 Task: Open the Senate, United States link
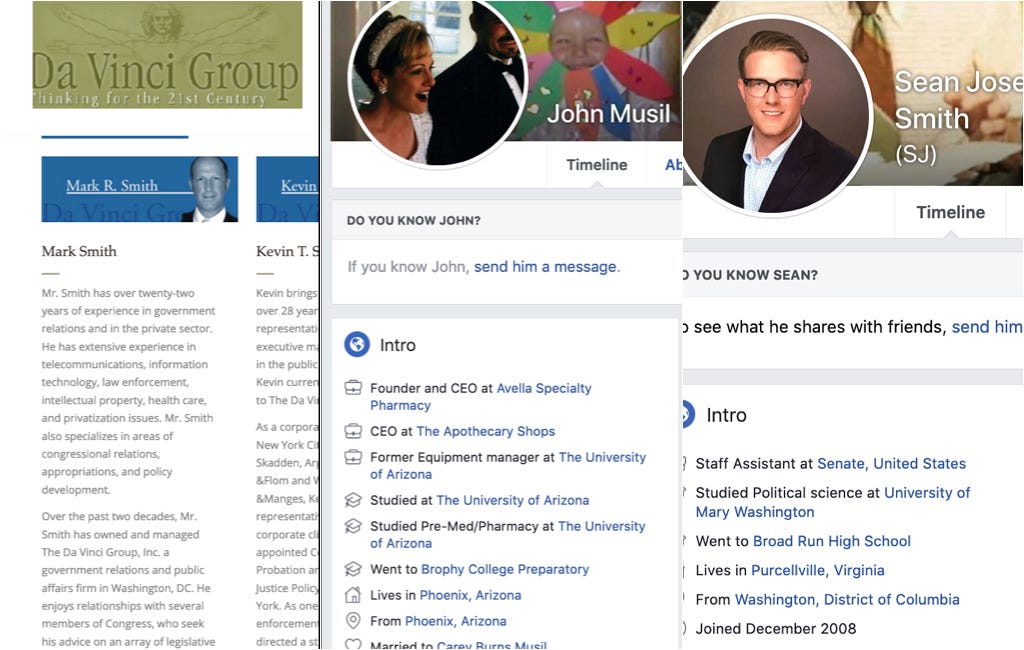891,464
